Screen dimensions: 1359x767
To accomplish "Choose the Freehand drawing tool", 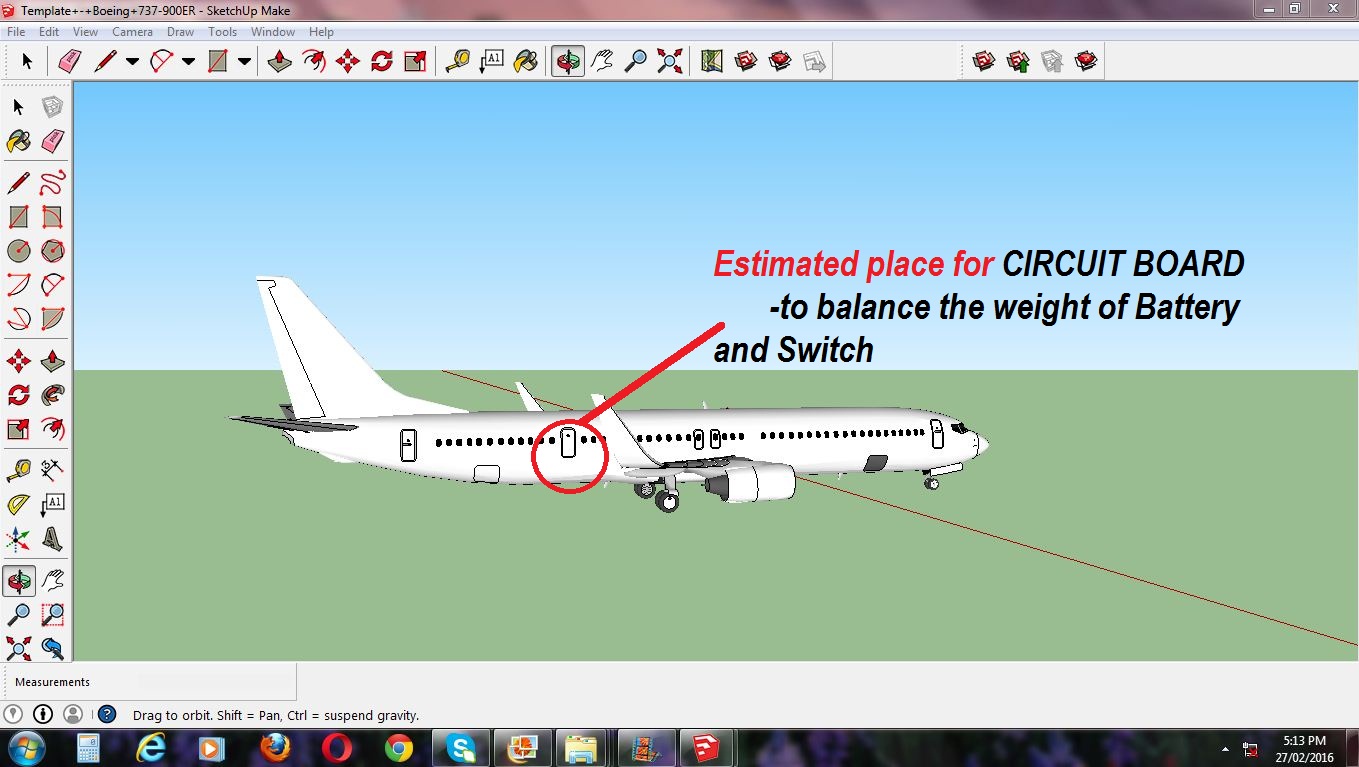I will [x=52, y=183].
